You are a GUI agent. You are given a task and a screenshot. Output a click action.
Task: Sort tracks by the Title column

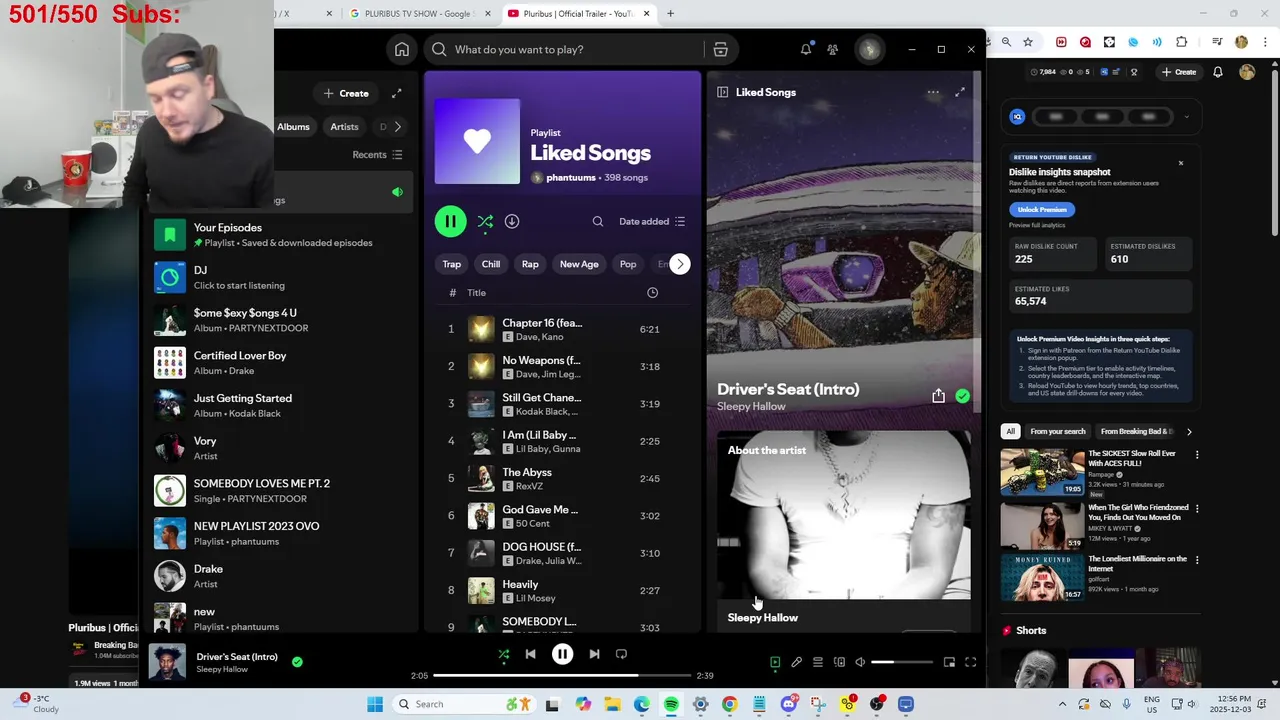coord(476,293)
